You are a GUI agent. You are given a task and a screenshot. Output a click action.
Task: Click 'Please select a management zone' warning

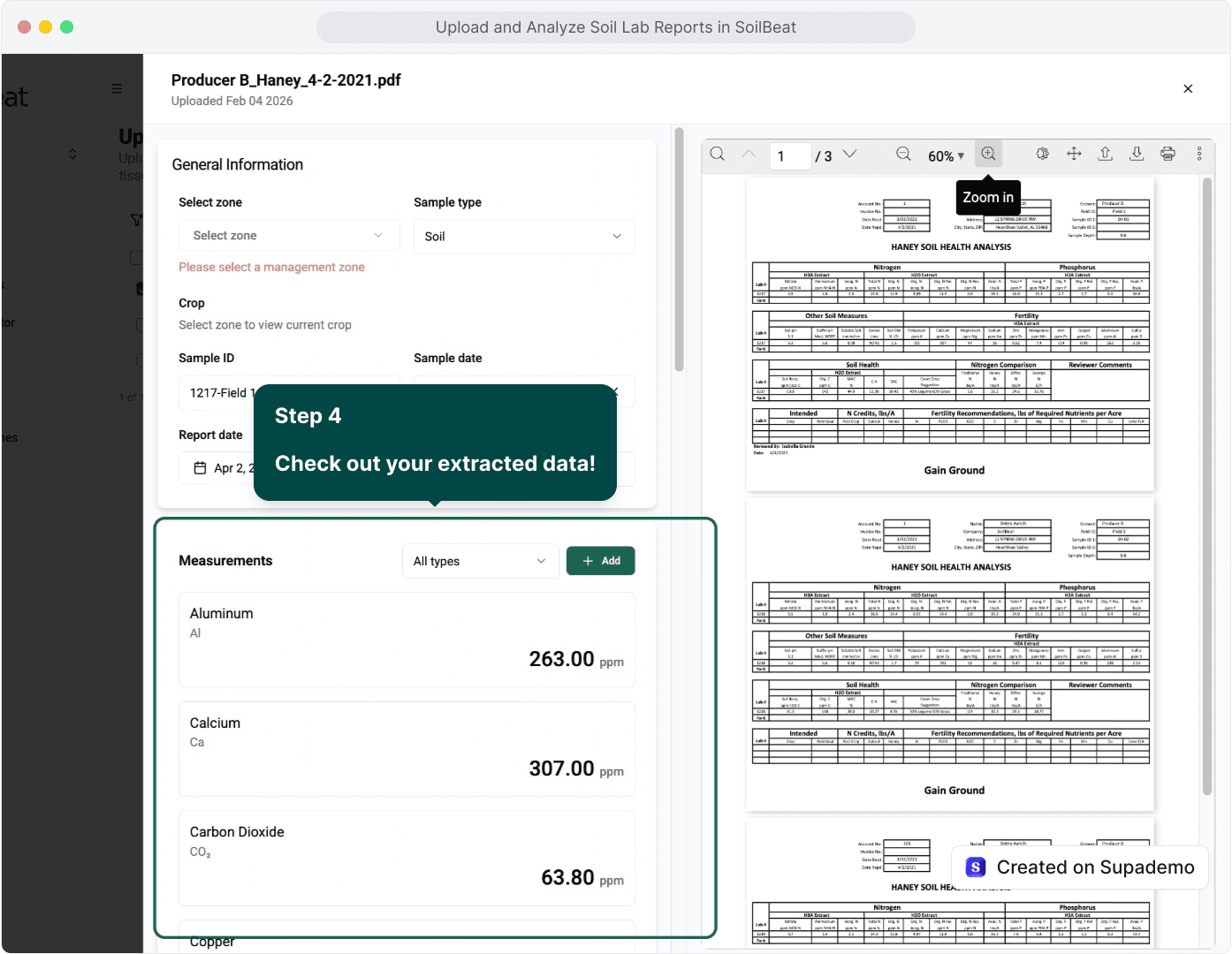tap(271, 267)
